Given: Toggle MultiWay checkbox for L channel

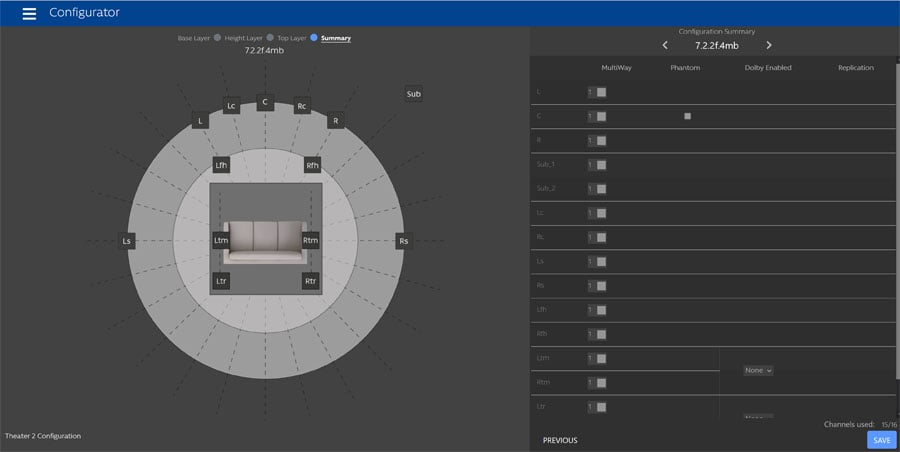Looking at the screenshot, I should tap(601, 92).
